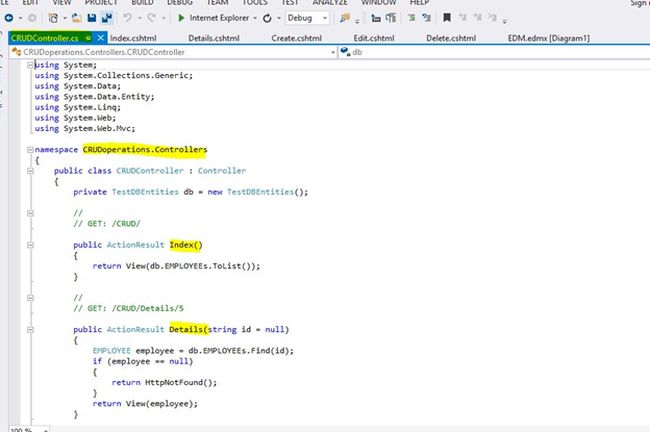Viewport: 650px width, 432px height.
Task: Click the highlighted Details( method name
Action: (188, 330)
